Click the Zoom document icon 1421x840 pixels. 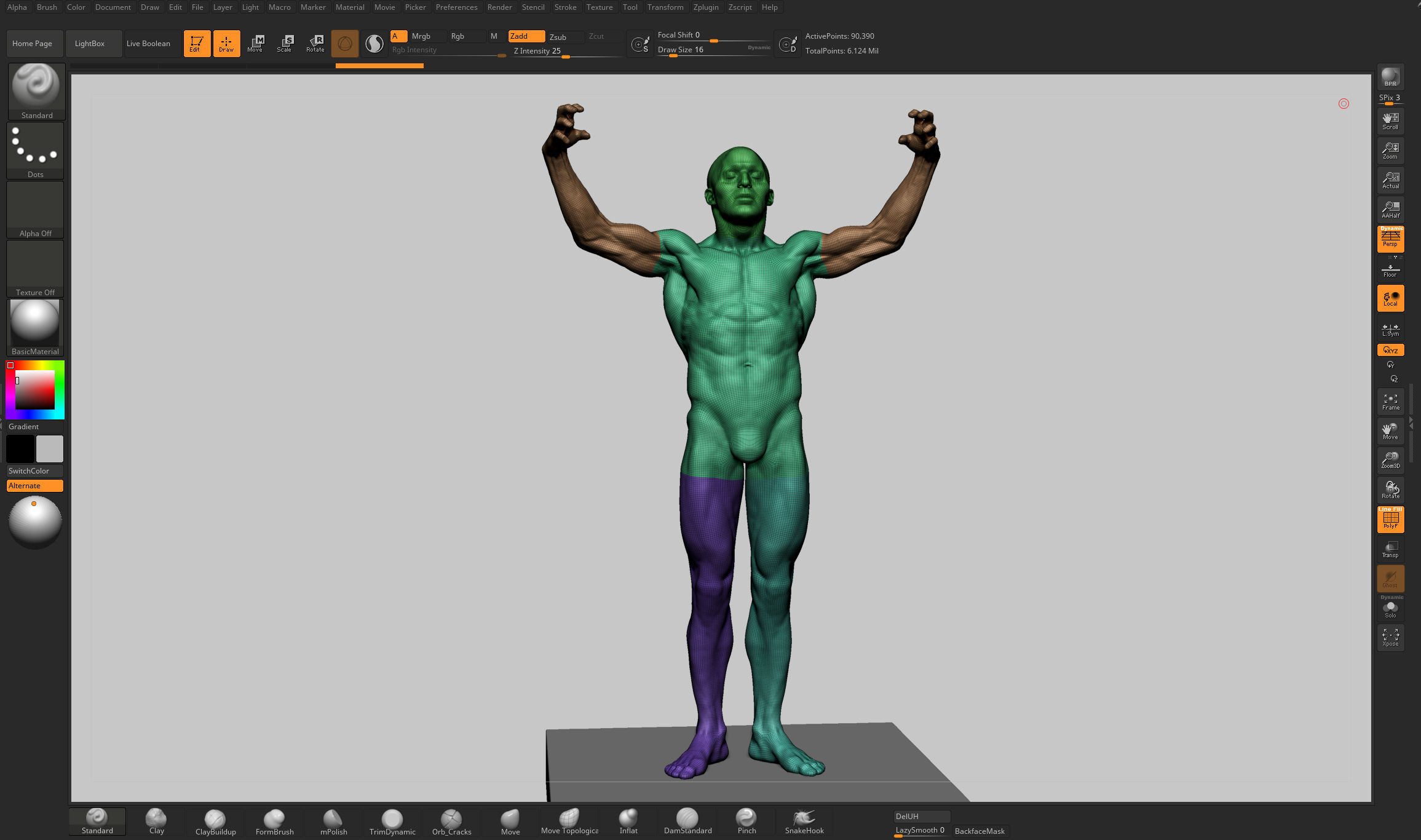(x=1390, y=151)
